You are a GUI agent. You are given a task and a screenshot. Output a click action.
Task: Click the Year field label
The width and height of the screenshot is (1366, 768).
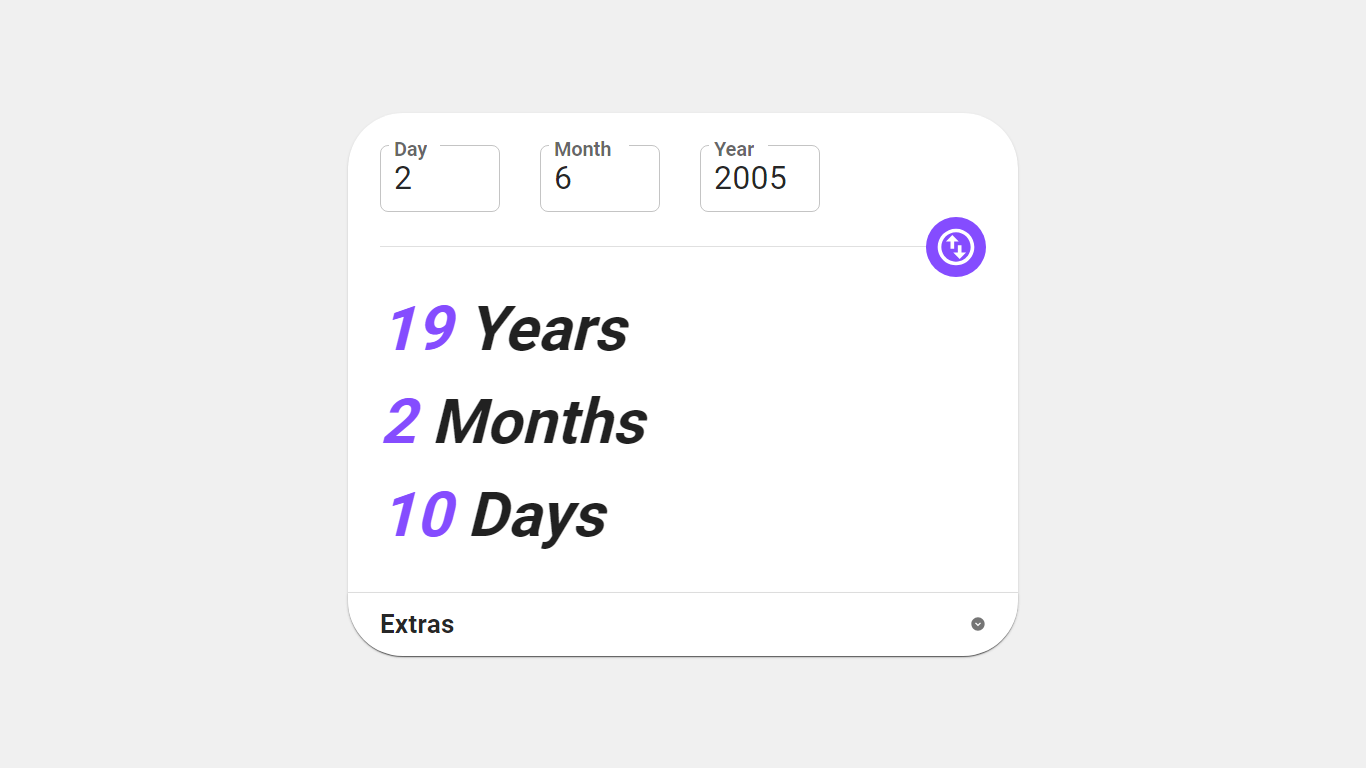[734, 149]
